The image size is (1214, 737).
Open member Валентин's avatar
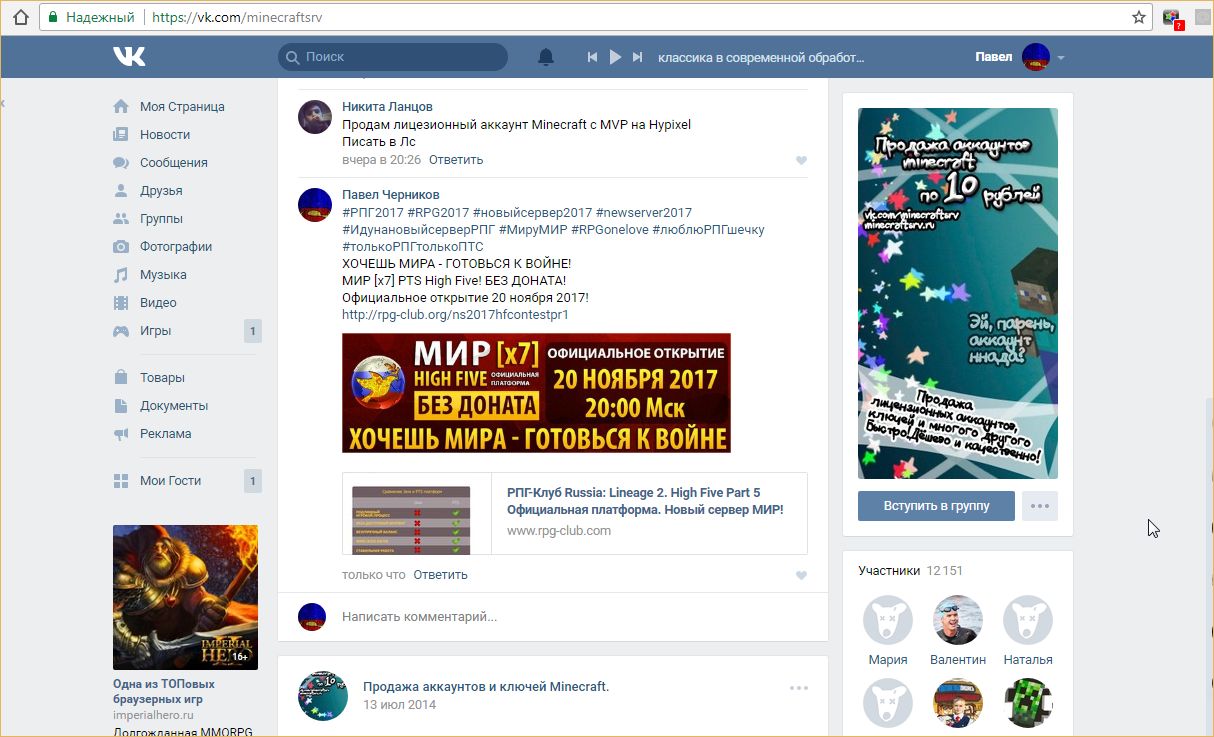[x=958, y=620]
